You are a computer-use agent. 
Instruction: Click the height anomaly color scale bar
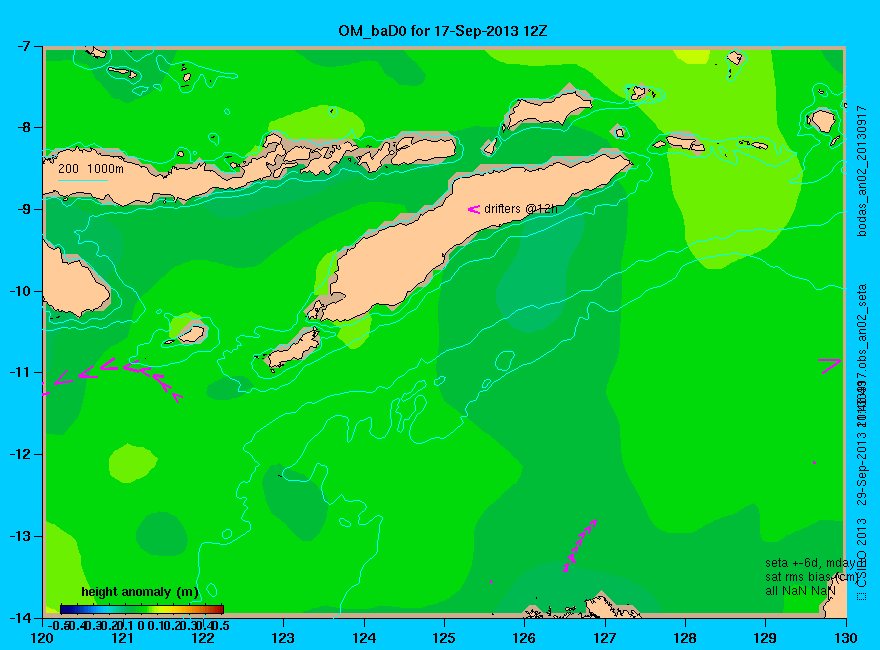point(142,609)
